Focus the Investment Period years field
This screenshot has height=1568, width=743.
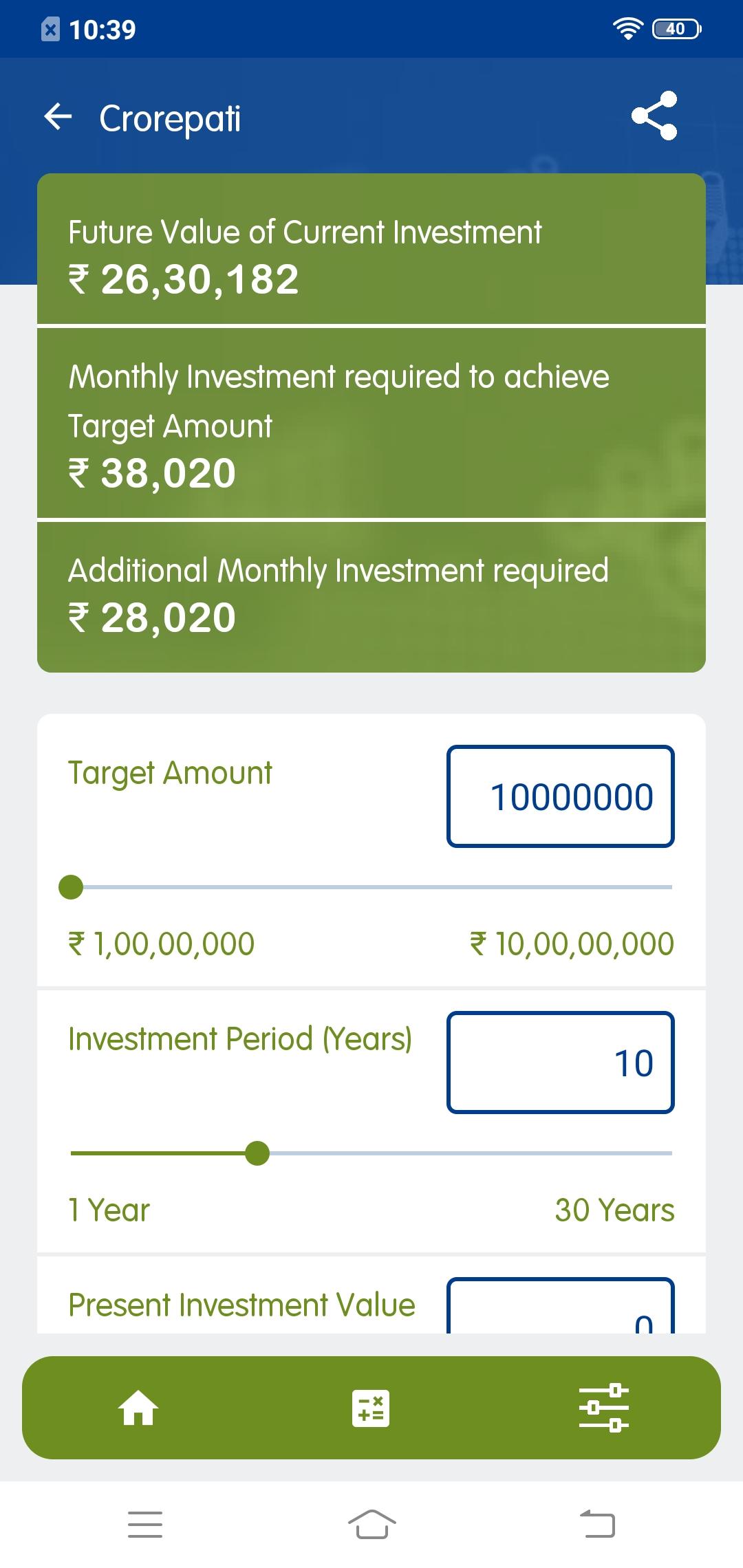pyautogui.click(x=560, y=1063)
